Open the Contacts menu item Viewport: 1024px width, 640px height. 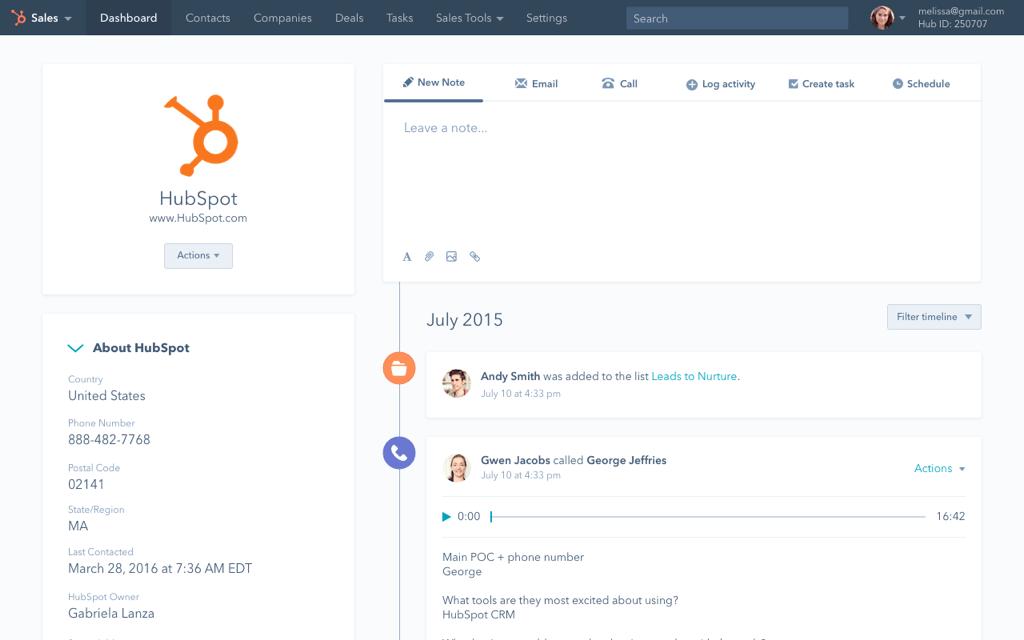[208, 18]
